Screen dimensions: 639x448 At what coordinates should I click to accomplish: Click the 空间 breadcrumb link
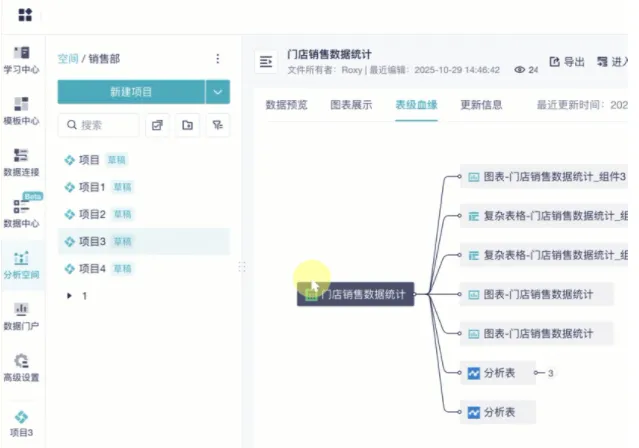(67, 59)
